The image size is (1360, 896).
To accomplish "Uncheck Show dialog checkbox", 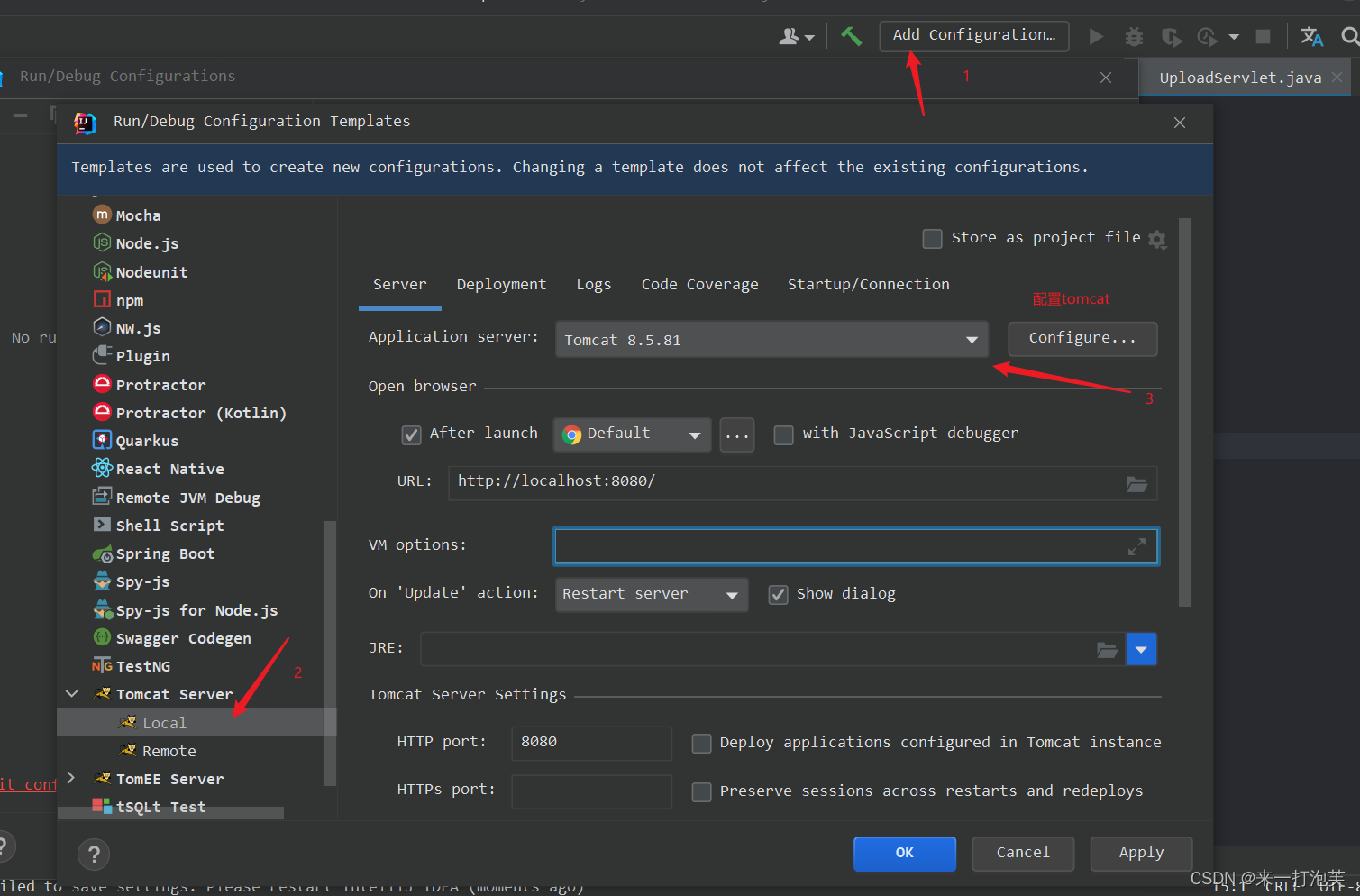I will tap(778, 595).
